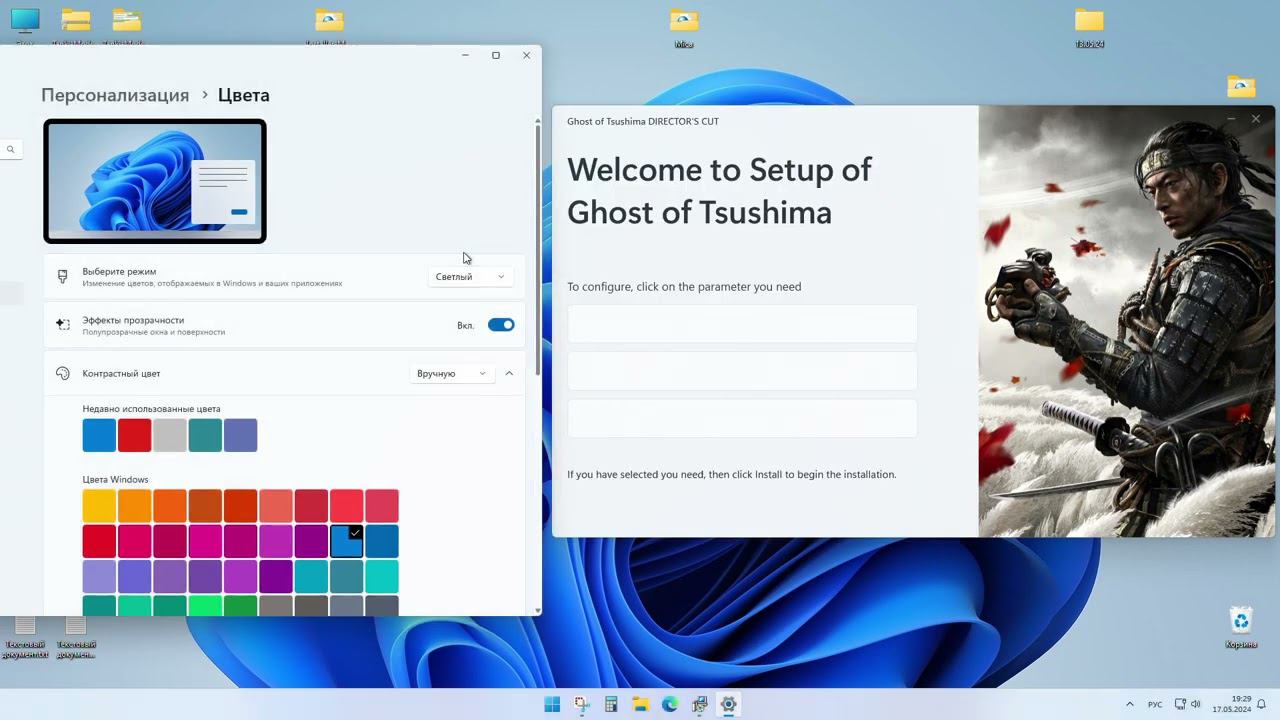Screen dimensions: 1280x720
Task: Click the 'To configure, click on the parameter' text
Action: [684, 286]
